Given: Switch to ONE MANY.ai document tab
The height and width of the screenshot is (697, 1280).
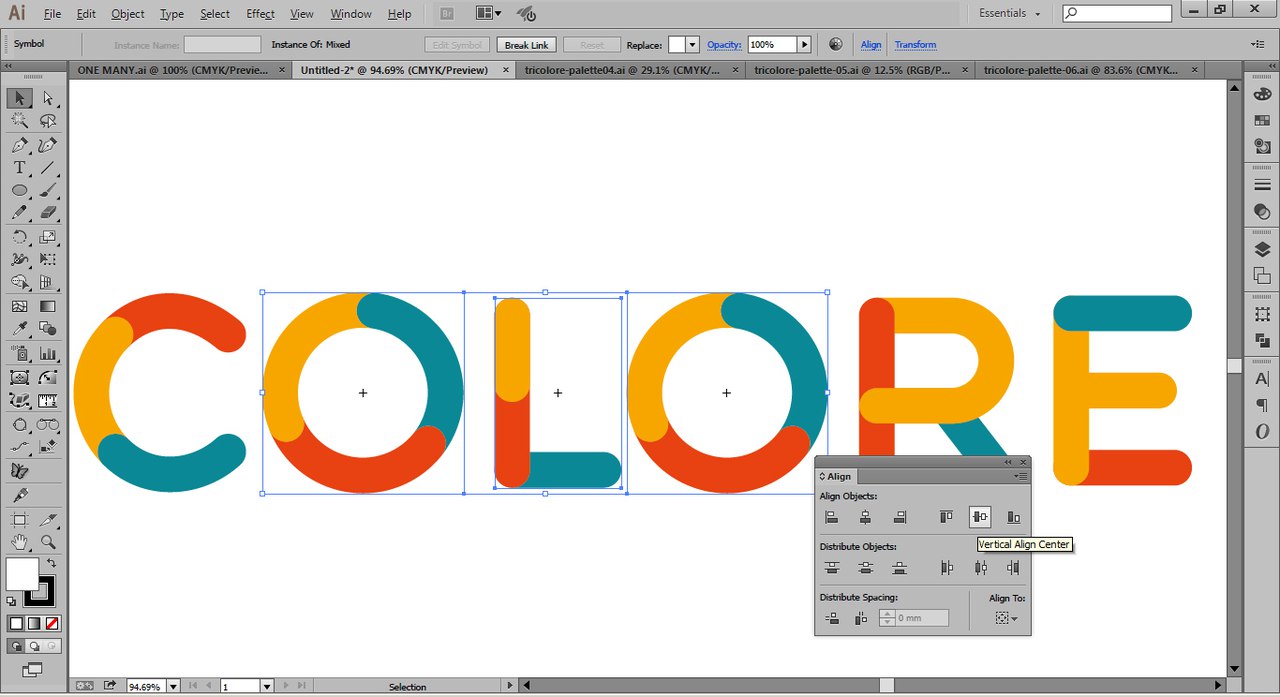Looking at the screenshot, I should (174, 70).
